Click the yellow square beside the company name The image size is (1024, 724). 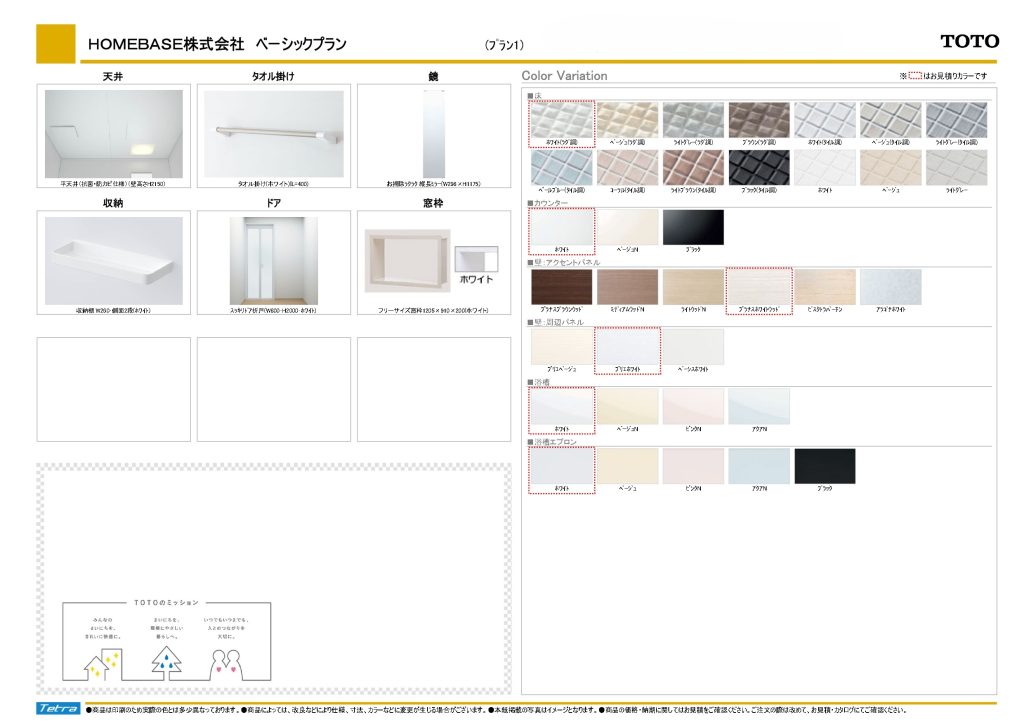click(x=56, y=43)
